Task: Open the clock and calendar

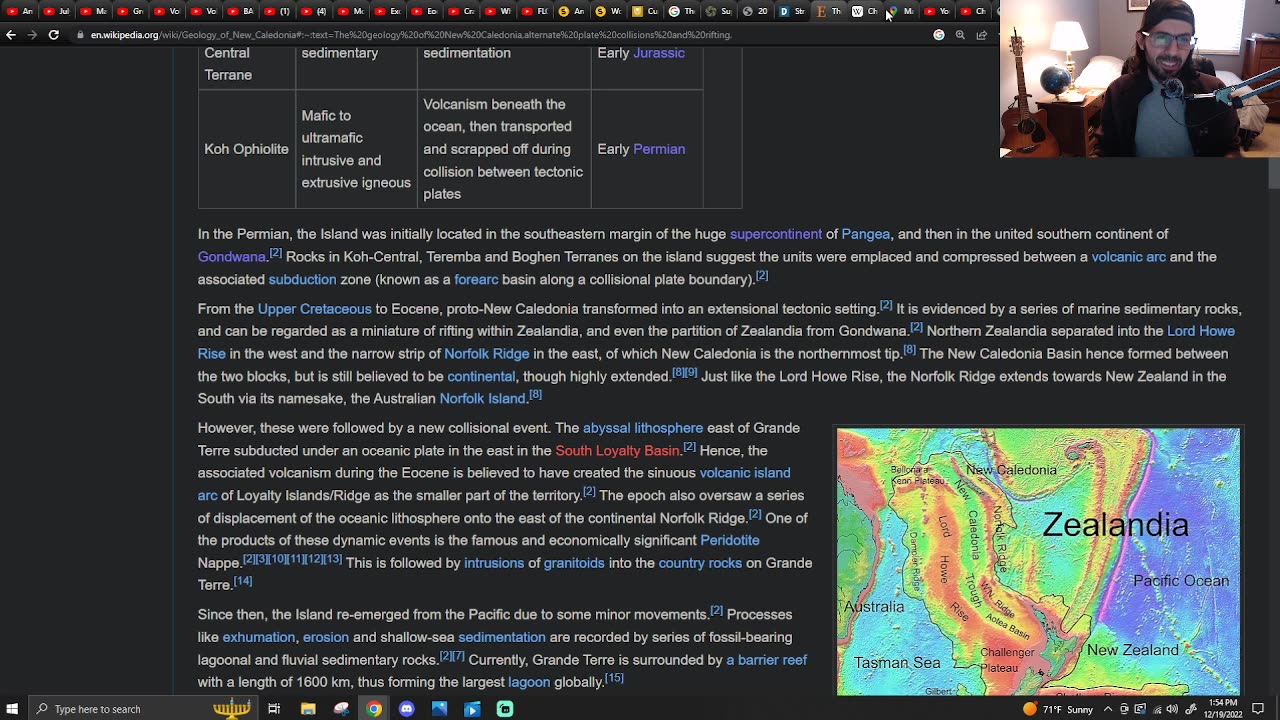Action: pos(1223,709)
